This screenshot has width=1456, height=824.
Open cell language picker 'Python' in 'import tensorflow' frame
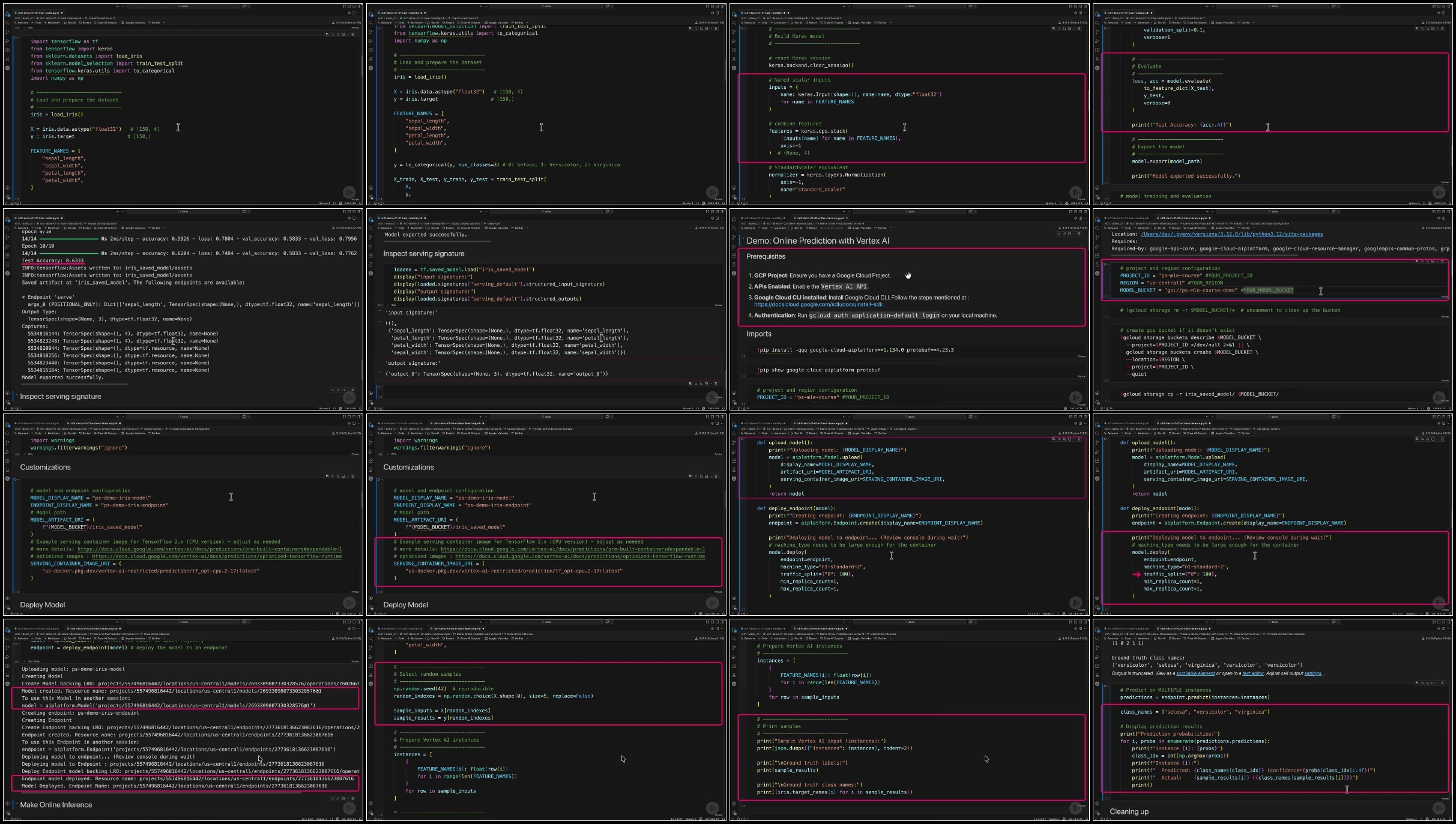click(x=355, y=199)
